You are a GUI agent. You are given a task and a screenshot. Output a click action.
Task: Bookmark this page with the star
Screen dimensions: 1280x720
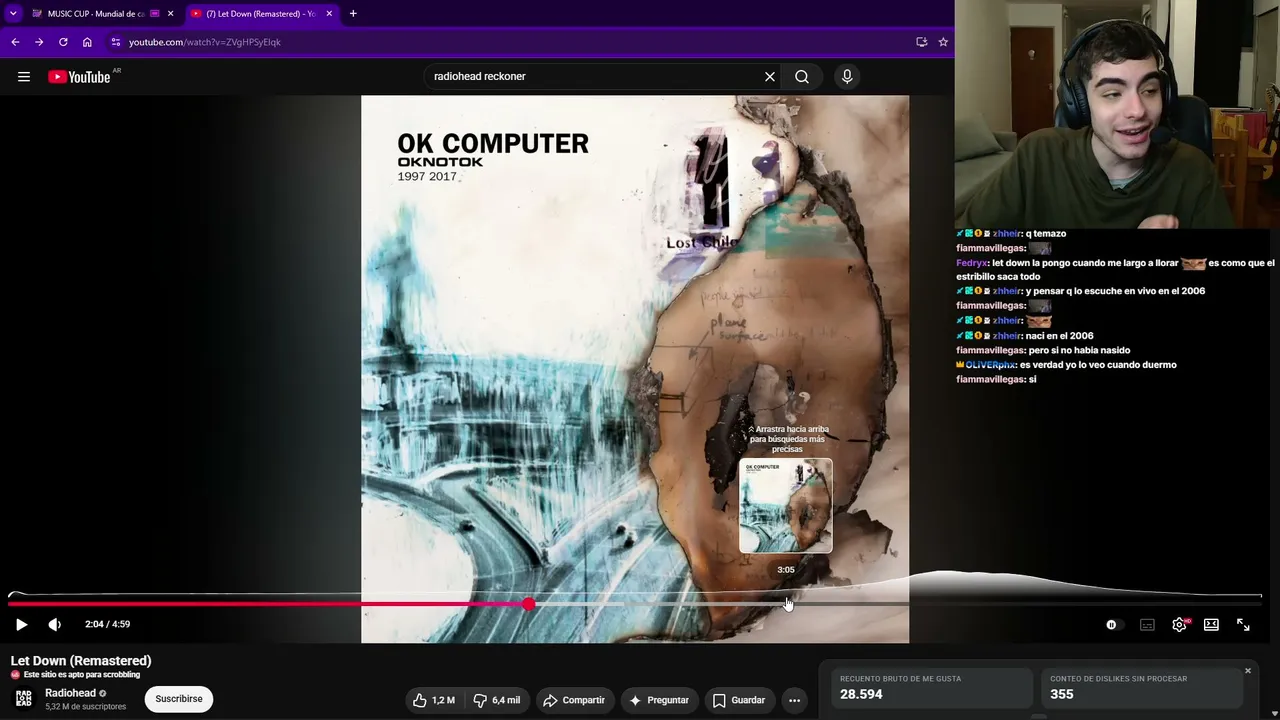coord(943,42)
